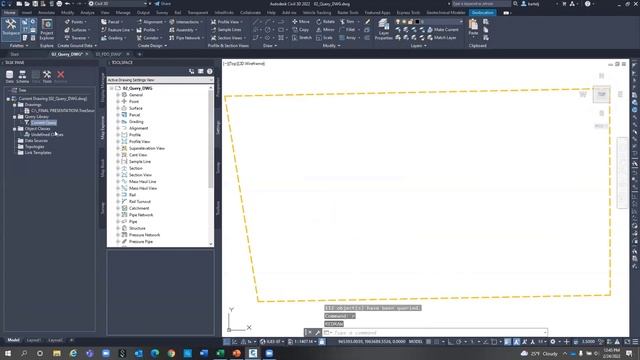
Task: Select Current Query in Query Library
Action: click(44, 122)
